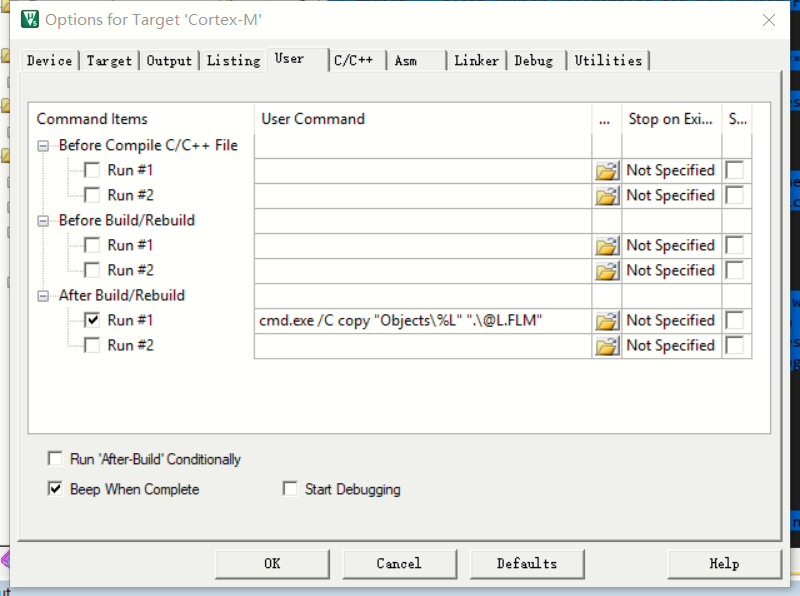The width and height of the screenshot is (800, 596).
Task: Edit the cmd.exe copy command field
Action: pos(423,320)
